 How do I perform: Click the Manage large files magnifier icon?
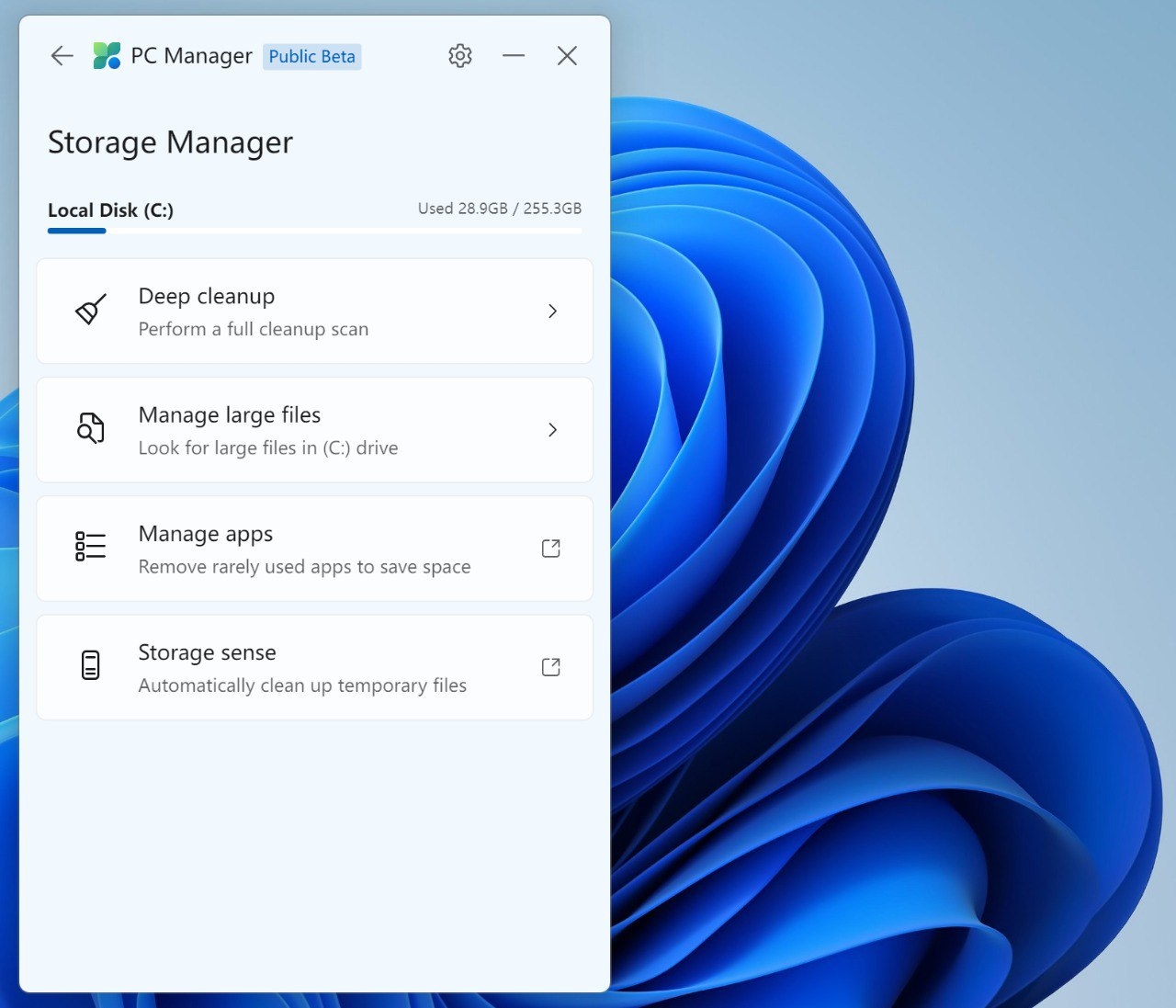pos(89,429)
